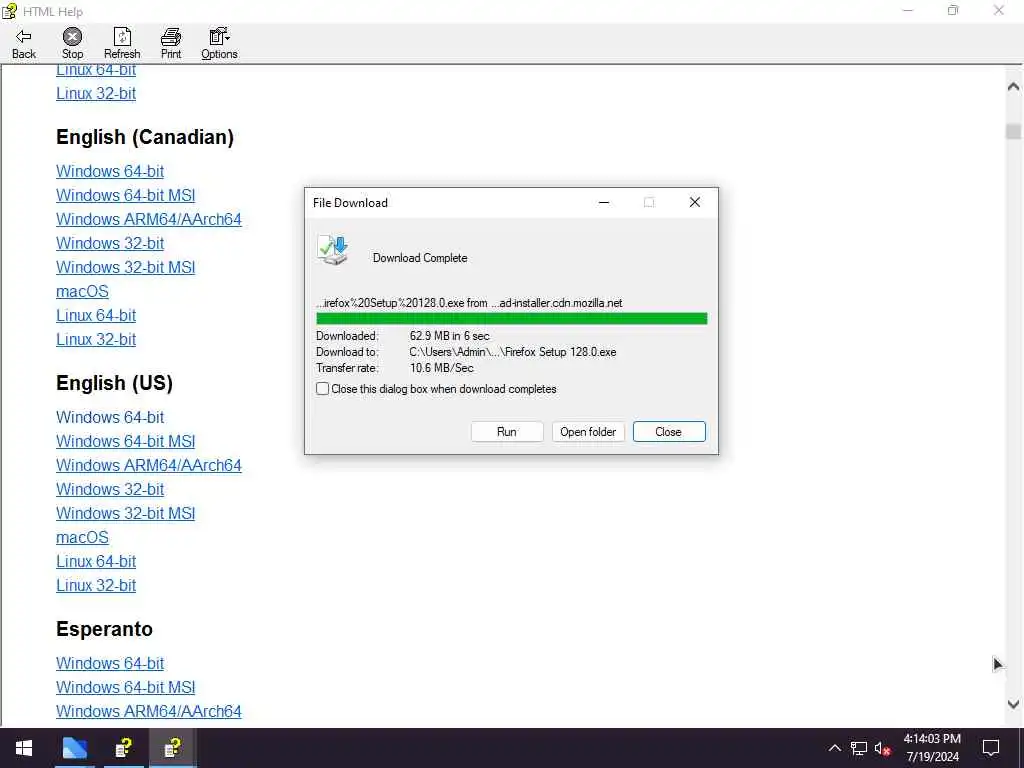Viewport: 1024px width, 768px height.
Task: Switch to first HTML Help taskbar icon
Action: click(124, 748)
